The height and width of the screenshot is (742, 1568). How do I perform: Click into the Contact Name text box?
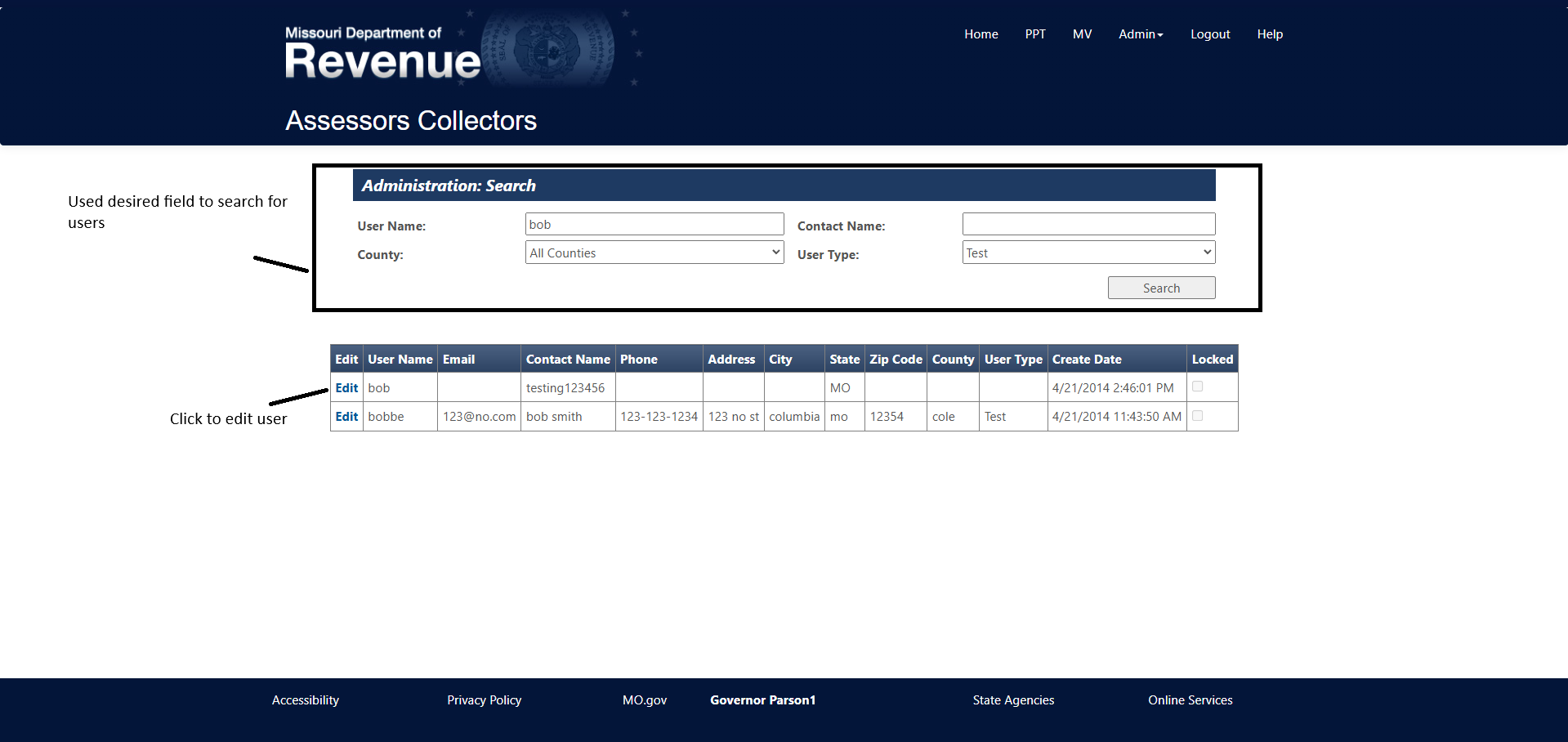[x=1088, y=224]
